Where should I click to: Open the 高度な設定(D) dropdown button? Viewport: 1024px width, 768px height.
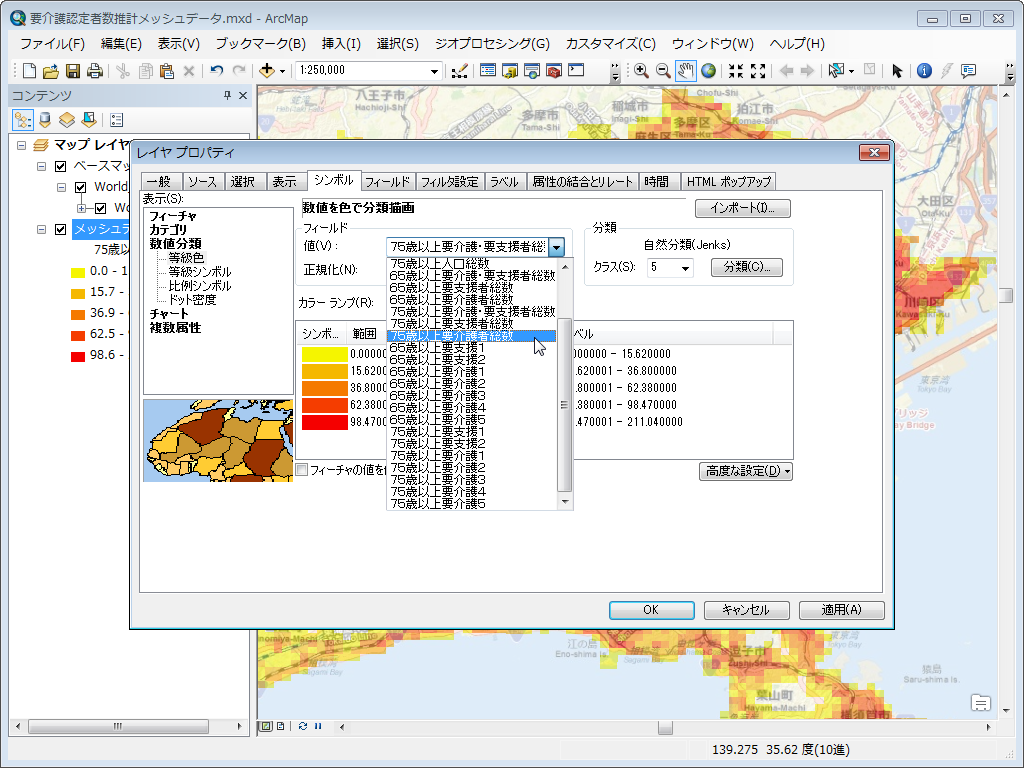point(746,471)
